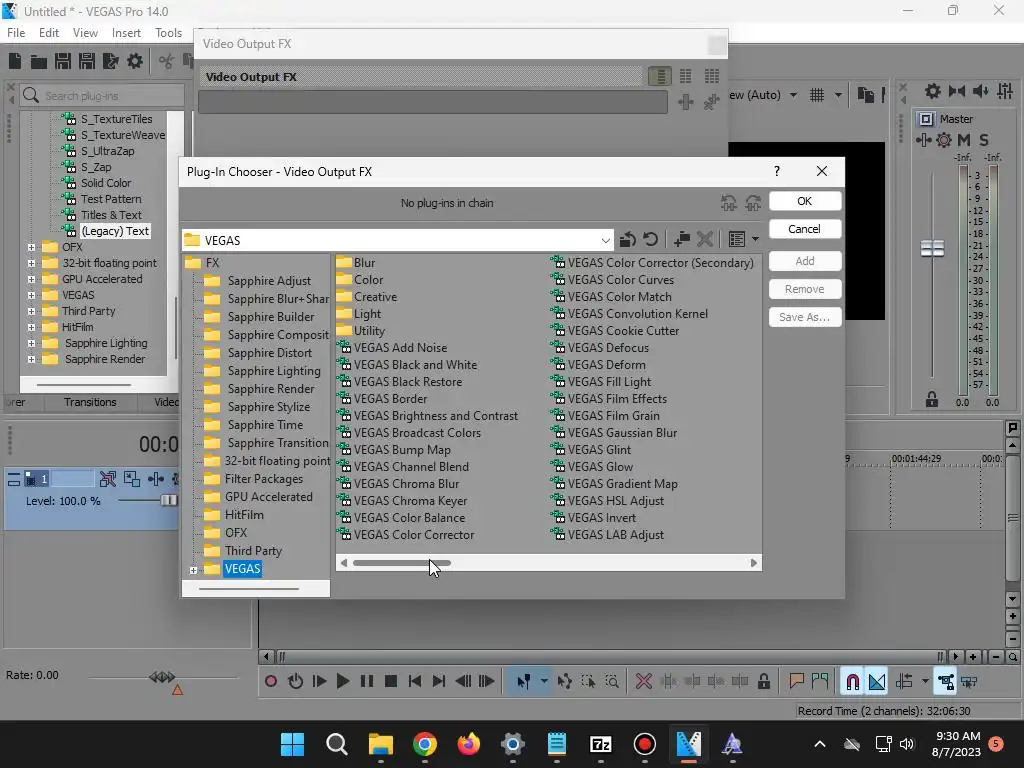Toggle the Lock Event padlock icon
This screenshot has width=1024, height=768.
(763, 682)
